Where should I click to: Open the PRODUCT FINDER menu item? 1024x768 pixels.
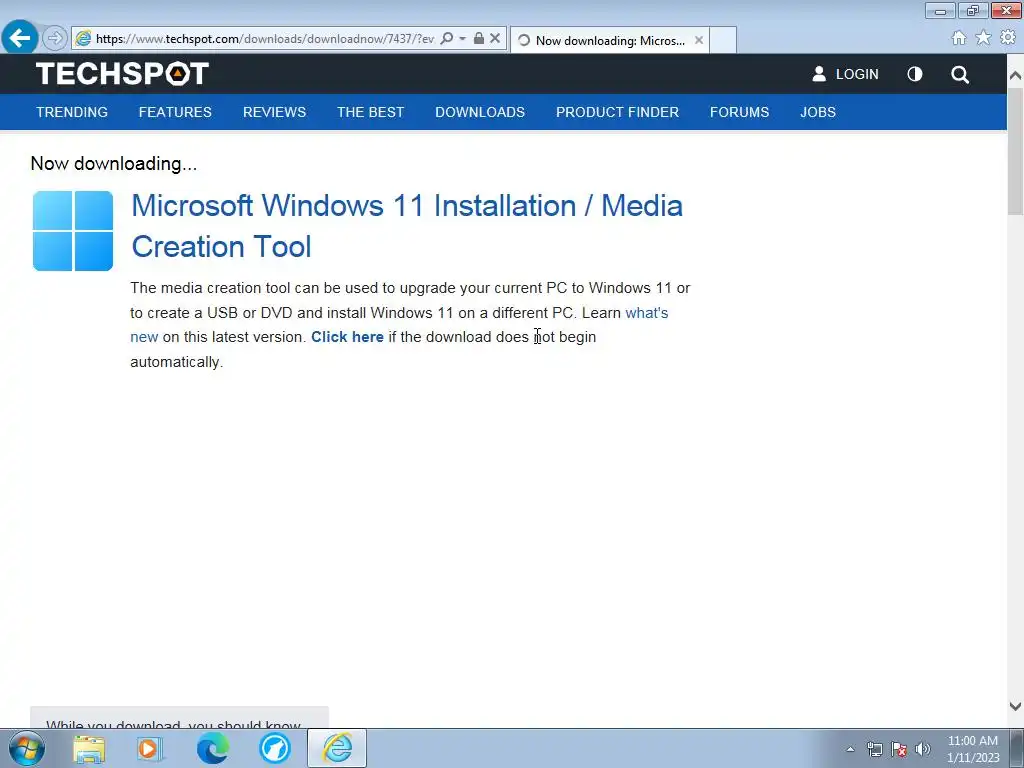point(617,112)
